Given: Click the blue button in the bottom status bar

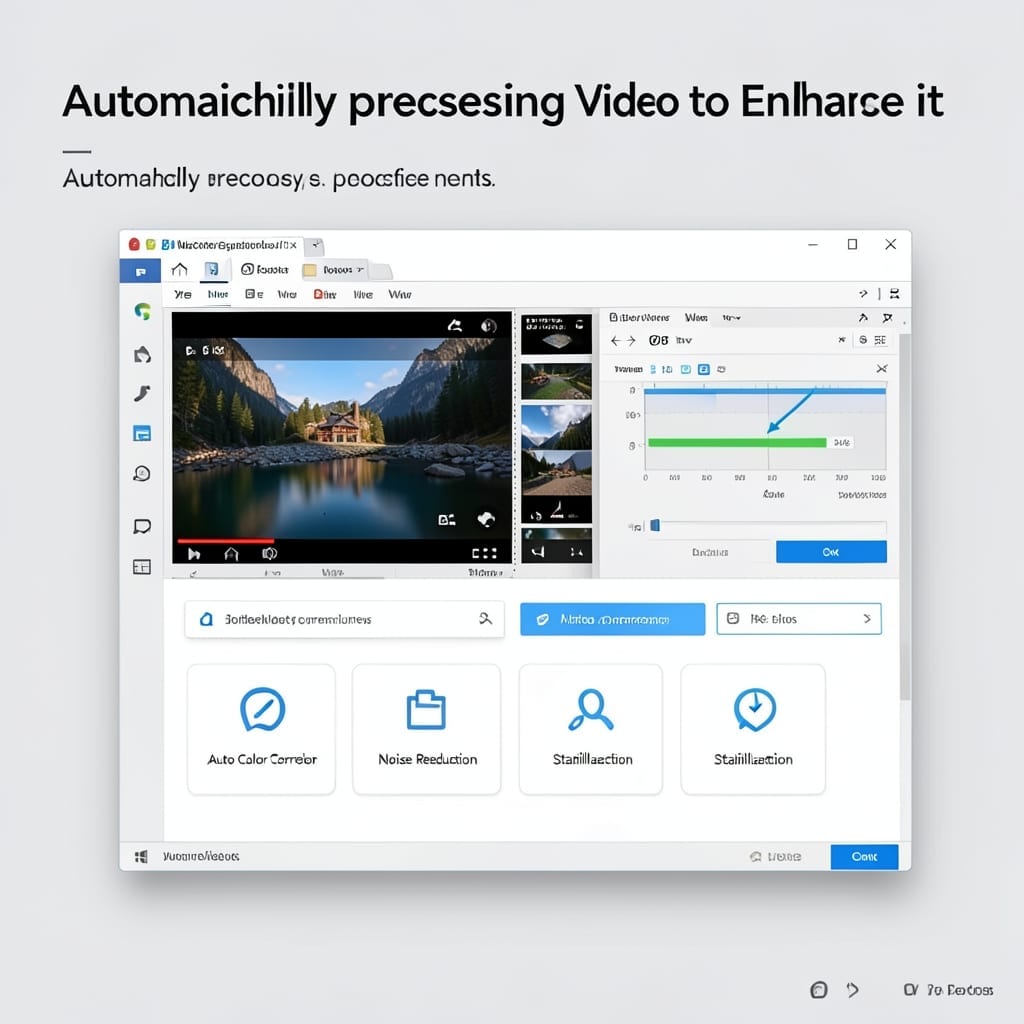Looking at the screenshot, I should [x=864, y=857].
